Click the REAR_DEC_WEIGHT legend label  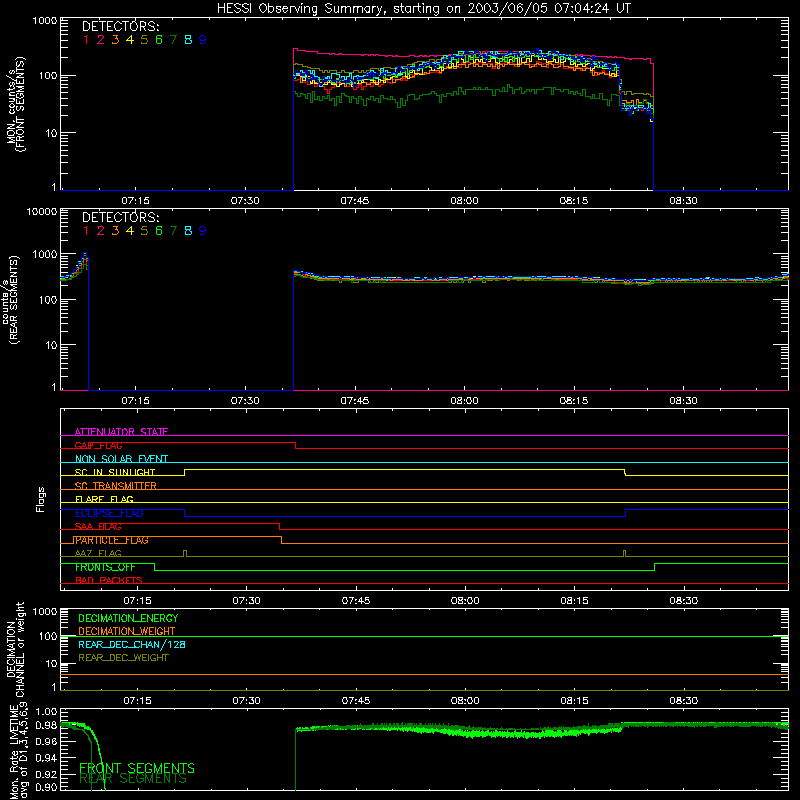coord(123,658)
